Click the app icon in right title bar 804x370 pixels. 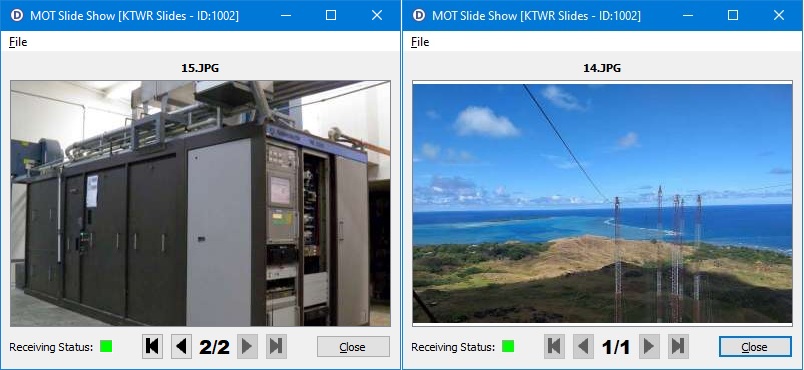[x=419, y=15]
